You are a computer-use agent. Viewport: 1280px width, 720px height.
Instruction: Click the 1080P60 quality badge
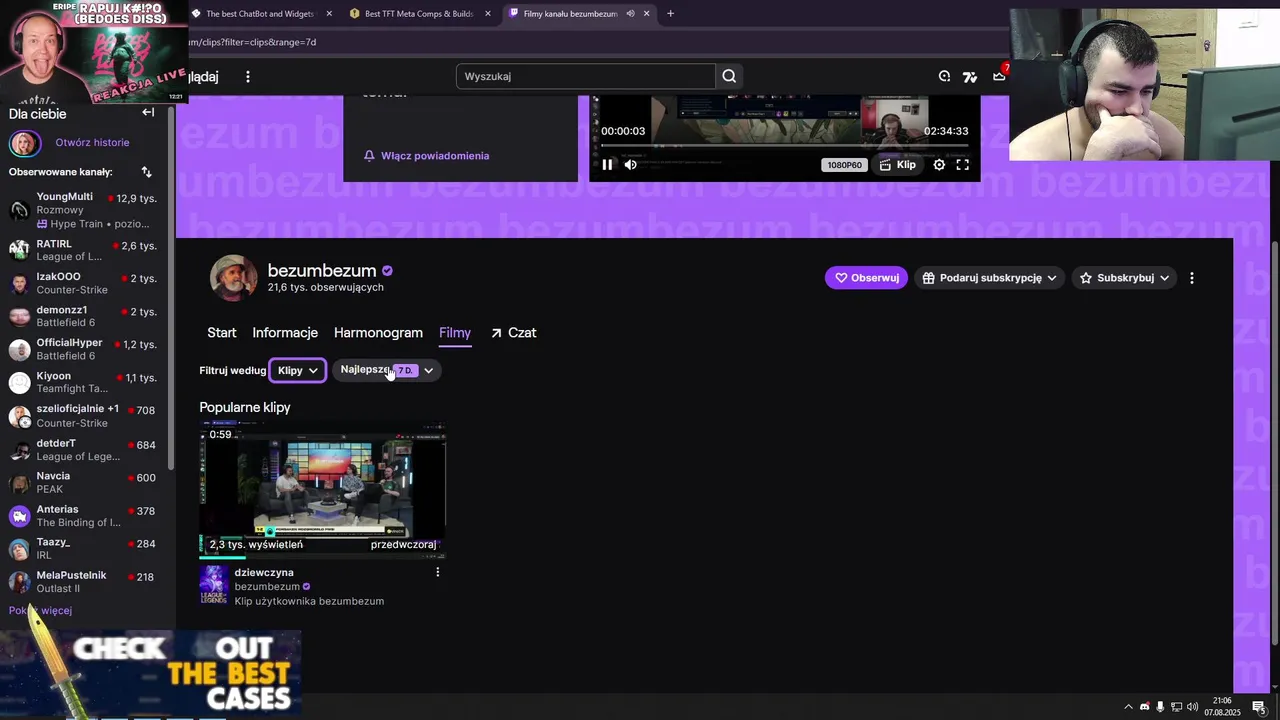click(844, 165)
